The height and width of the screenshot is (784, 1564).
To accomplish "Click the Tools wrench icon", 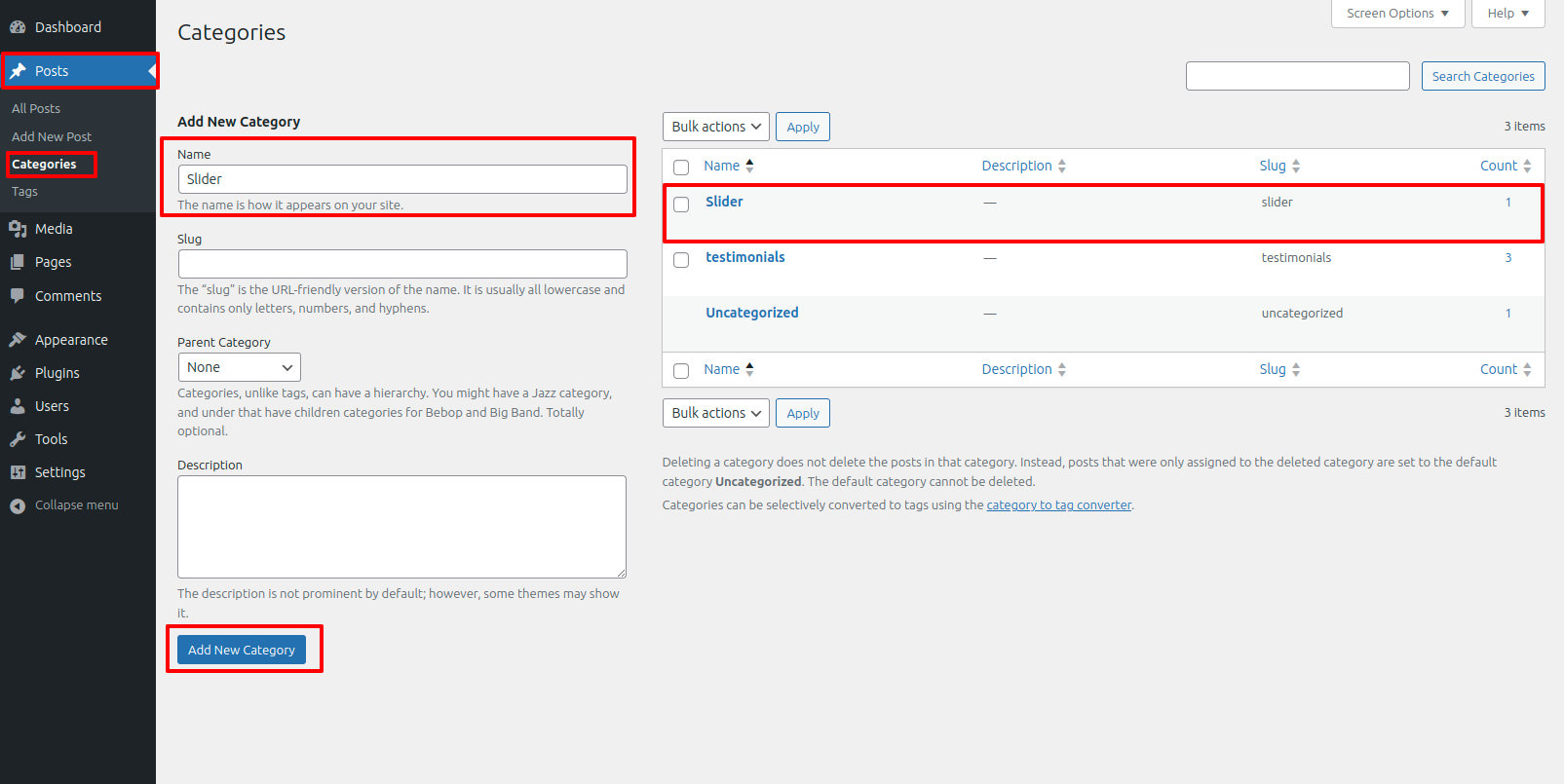I will point(18,439).
